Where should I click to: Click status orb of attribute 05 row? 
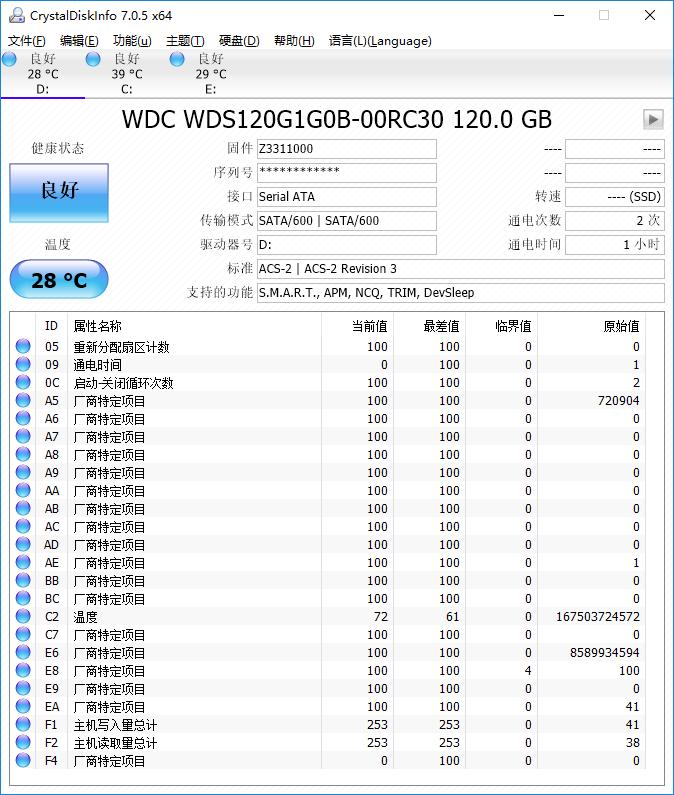click(23, 346)
